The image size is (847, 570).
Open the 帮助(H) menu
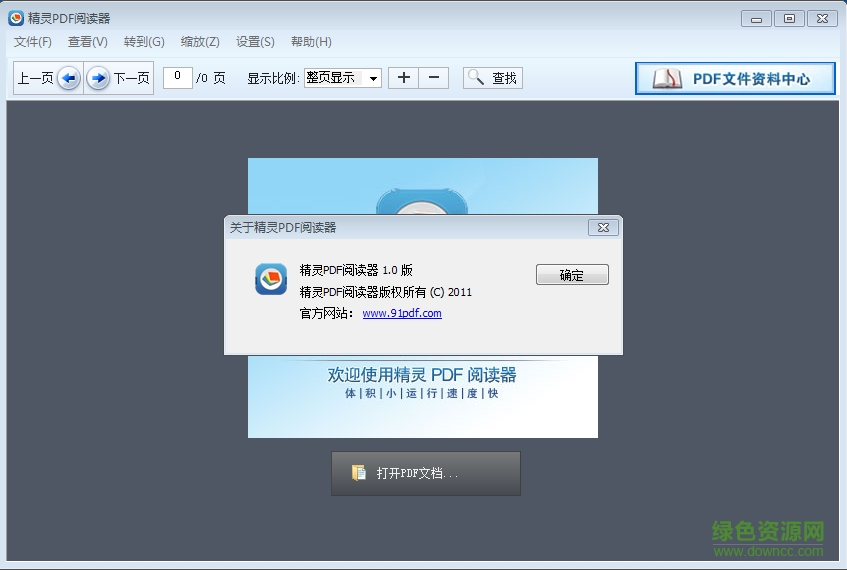click(x=311, y=42)
